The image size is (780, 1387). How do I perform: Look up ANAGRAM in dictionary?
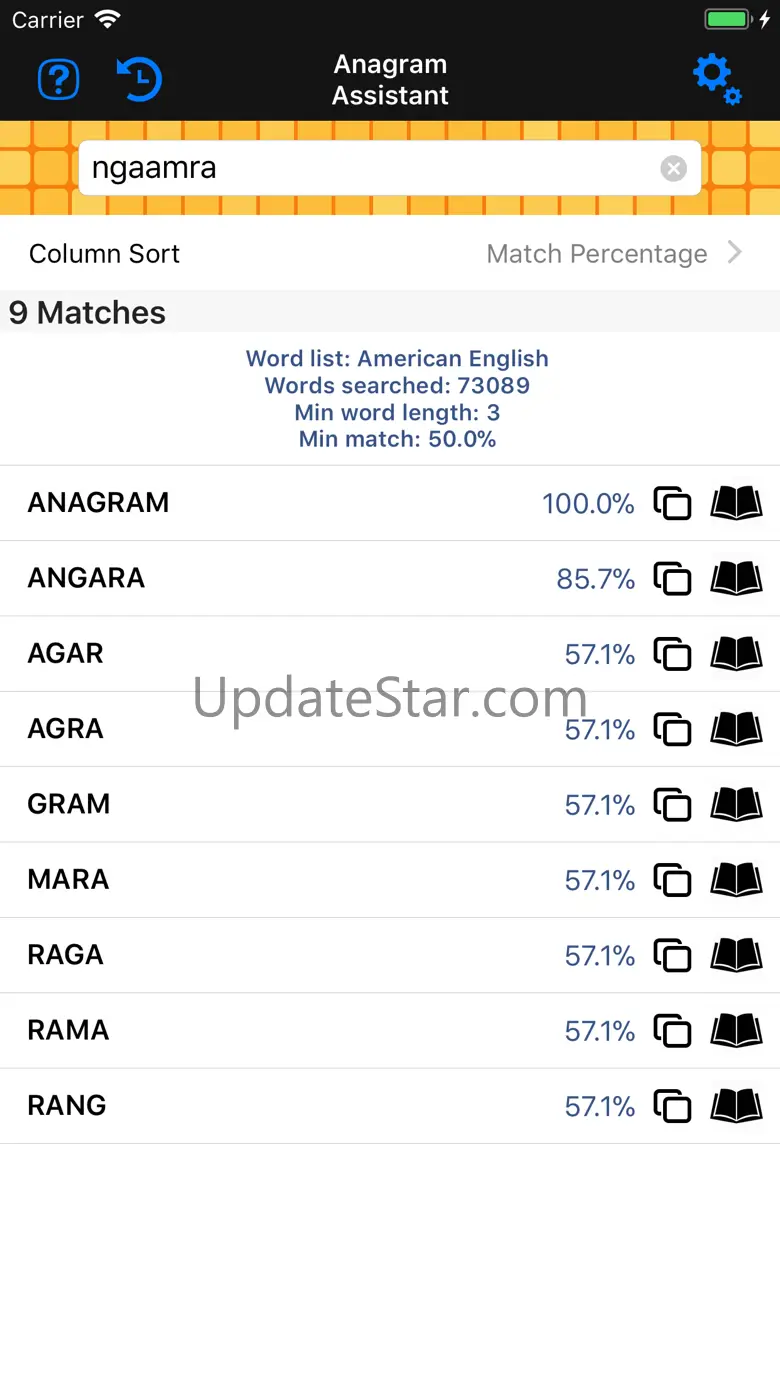736,503
